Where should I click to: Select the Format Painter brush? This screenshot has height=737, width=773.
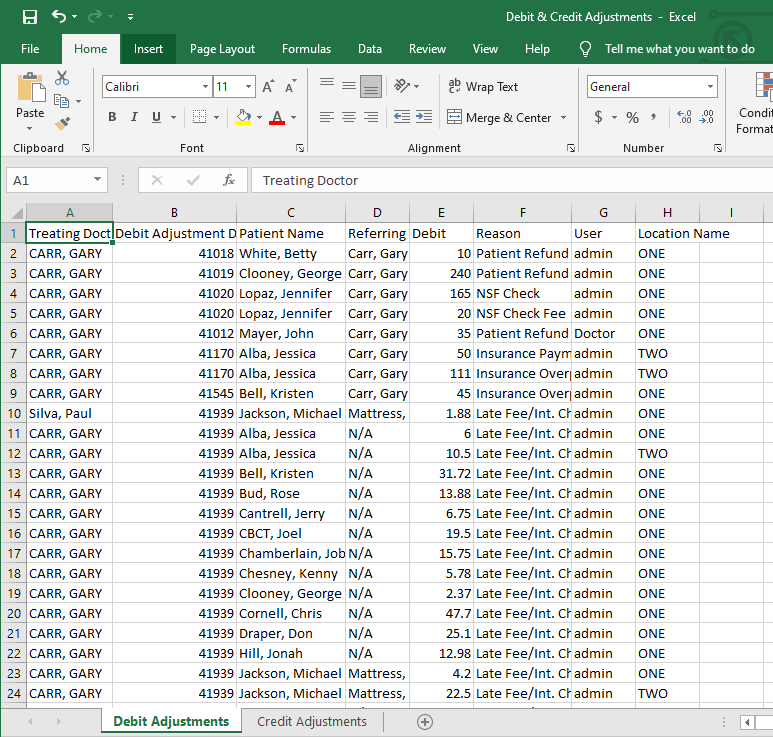tap(63, 124)
